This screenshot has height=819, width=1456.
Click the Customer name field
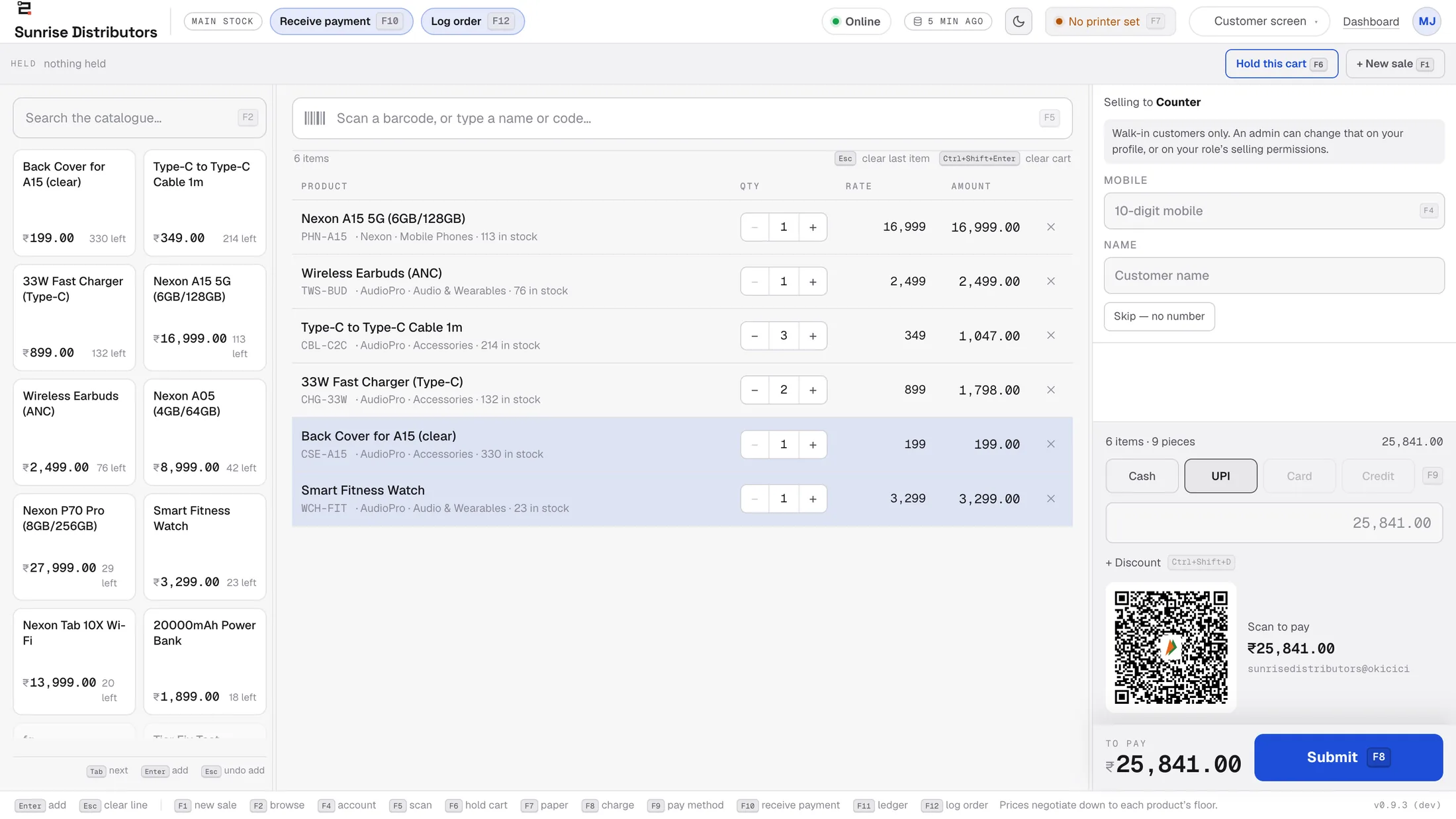tap(1273, 275)
